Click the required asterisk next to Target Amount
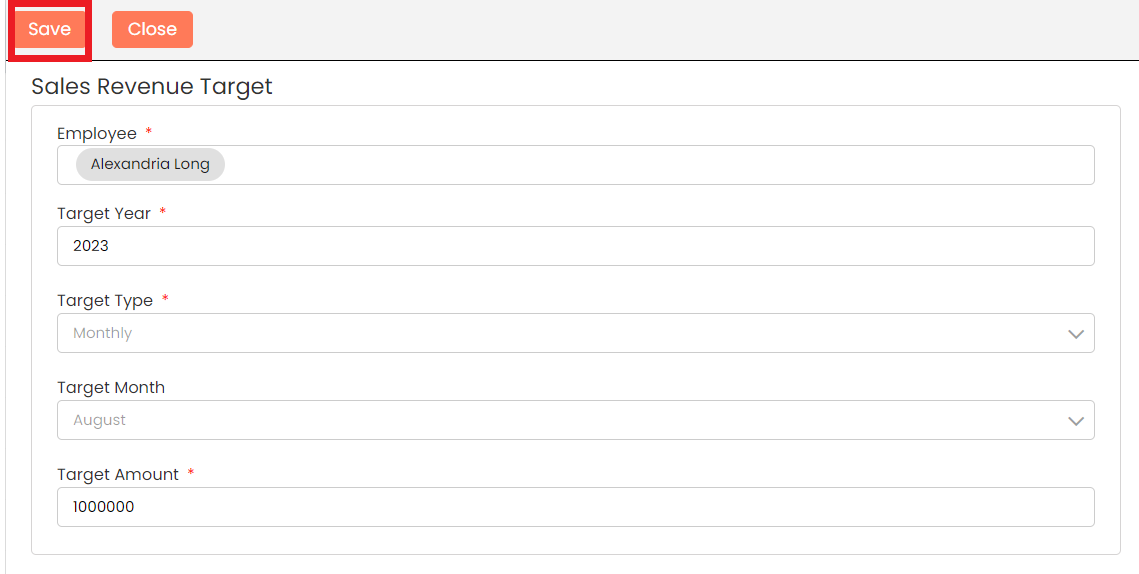1139x574 pixels. (191, 473)
